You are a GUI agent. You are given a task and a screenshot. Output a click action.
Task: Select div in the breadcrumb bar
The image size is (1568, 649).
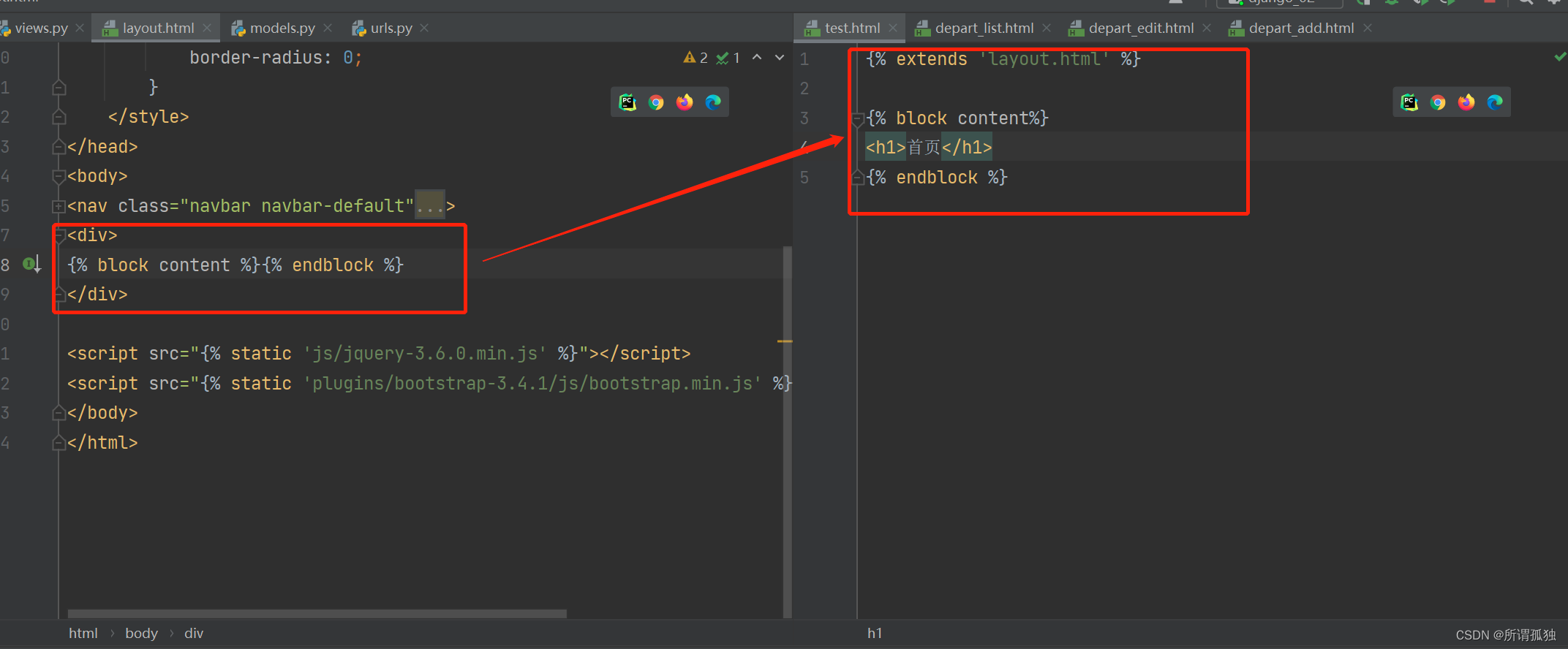tap(194, 634)
